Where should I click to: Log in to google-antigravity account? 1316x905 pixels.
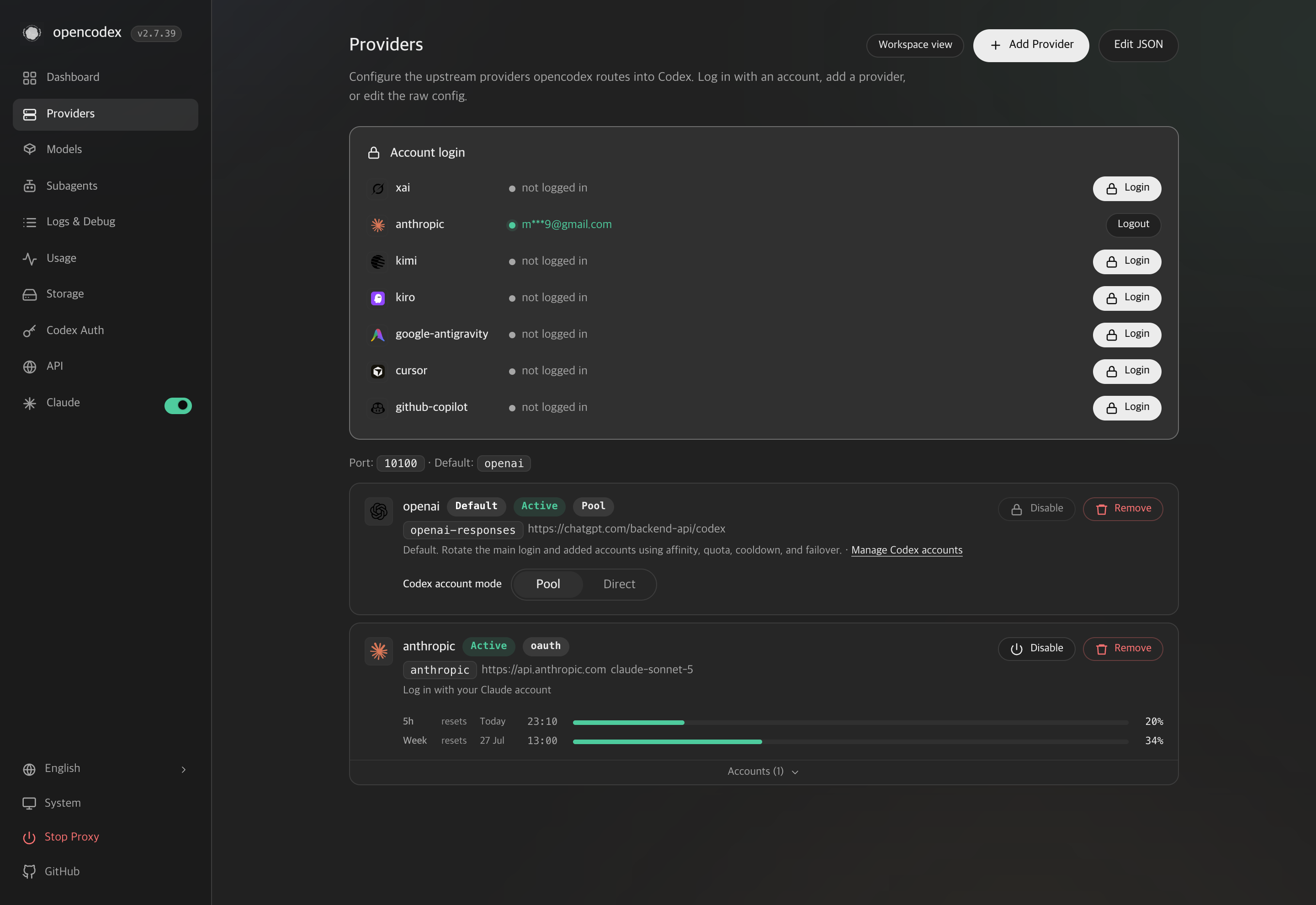click(1127, 335)
